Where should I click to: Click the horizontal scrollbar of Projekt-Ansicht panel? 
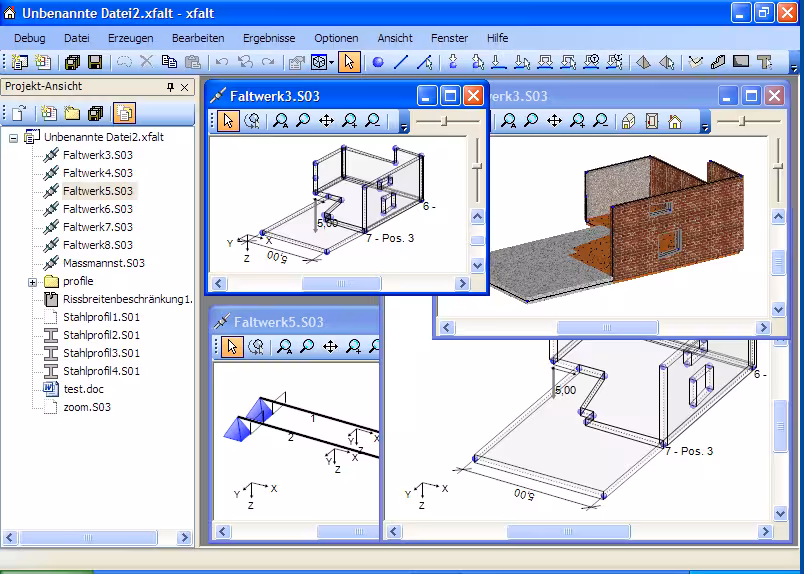90,537
